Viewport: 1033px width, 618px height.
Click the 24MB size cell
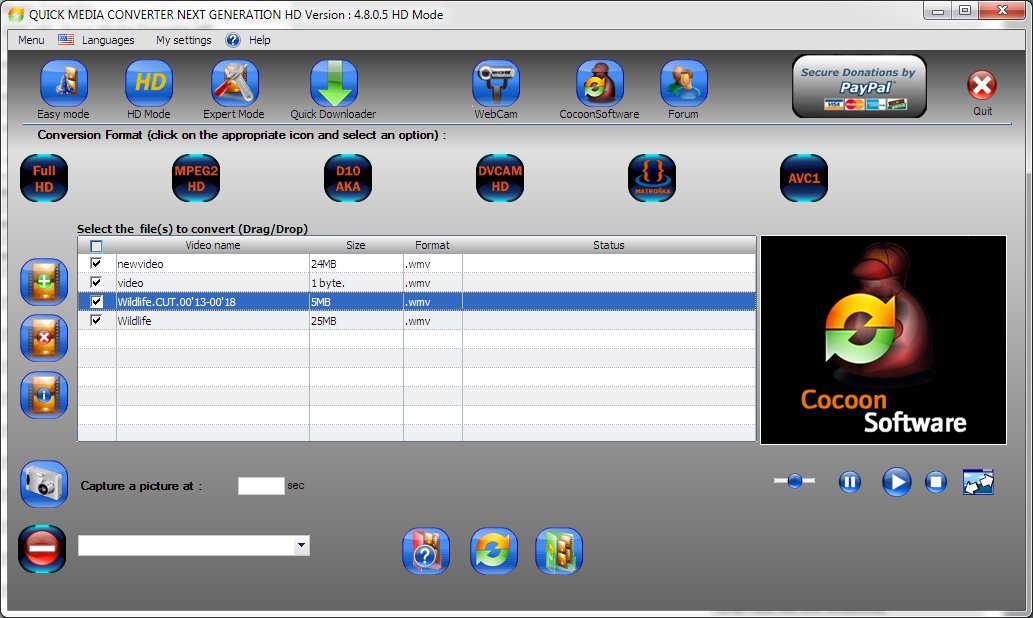tap(356, 264)
